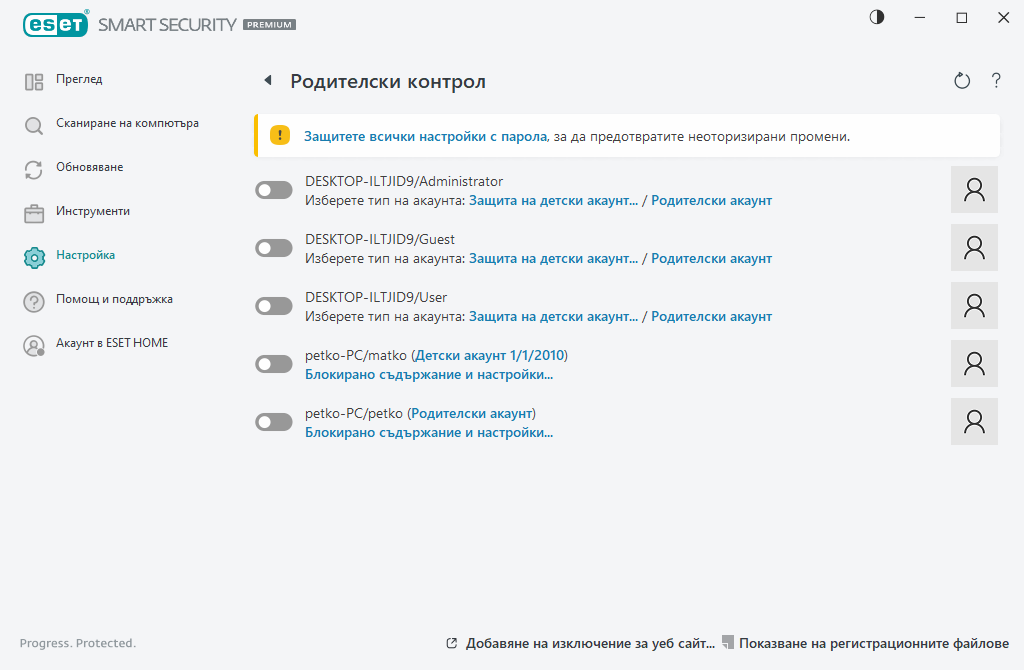This screenshot has width=1024, height=670.
Task: Enable parental control for DESKTOP-ILTJID9/Administrator
Action: coord(273,189)
